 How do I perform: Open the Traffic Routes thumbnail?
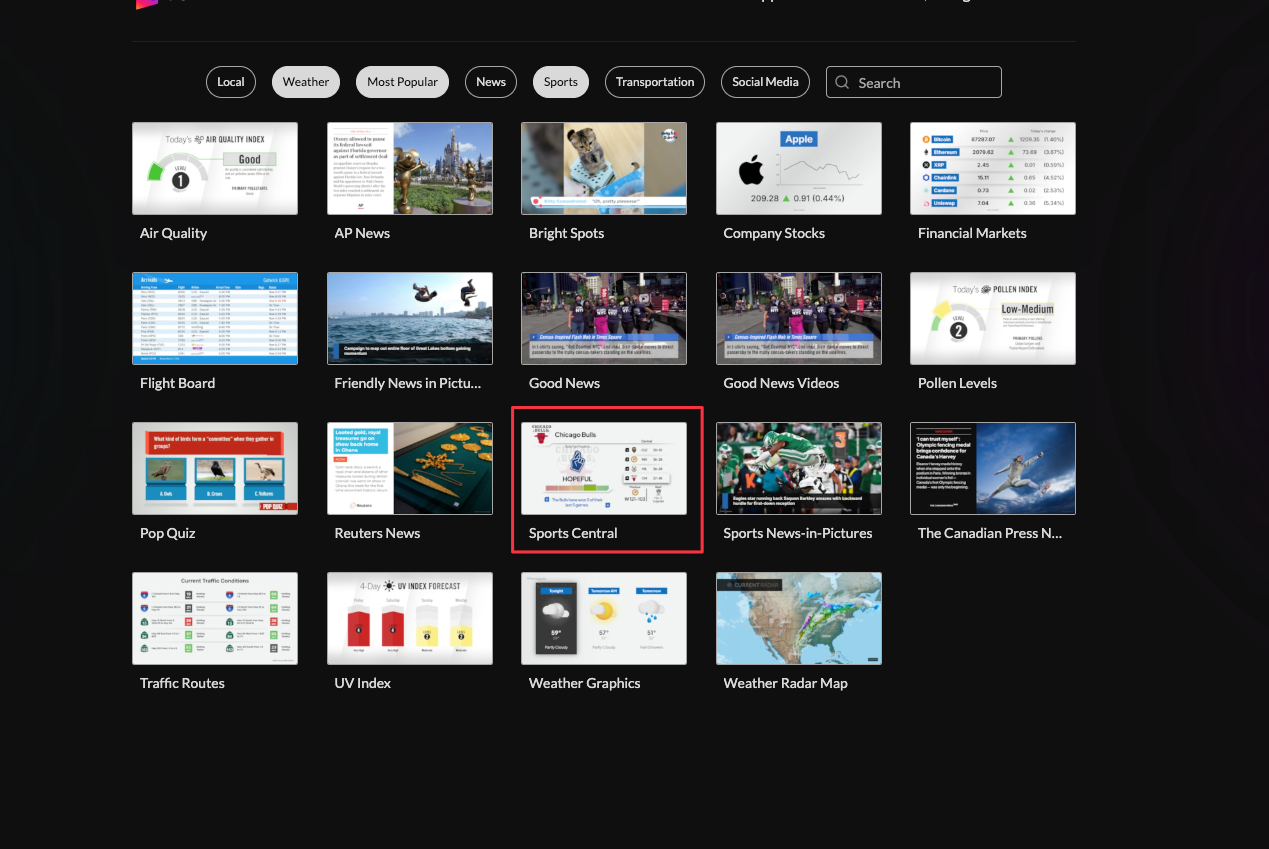pos(215,618)
